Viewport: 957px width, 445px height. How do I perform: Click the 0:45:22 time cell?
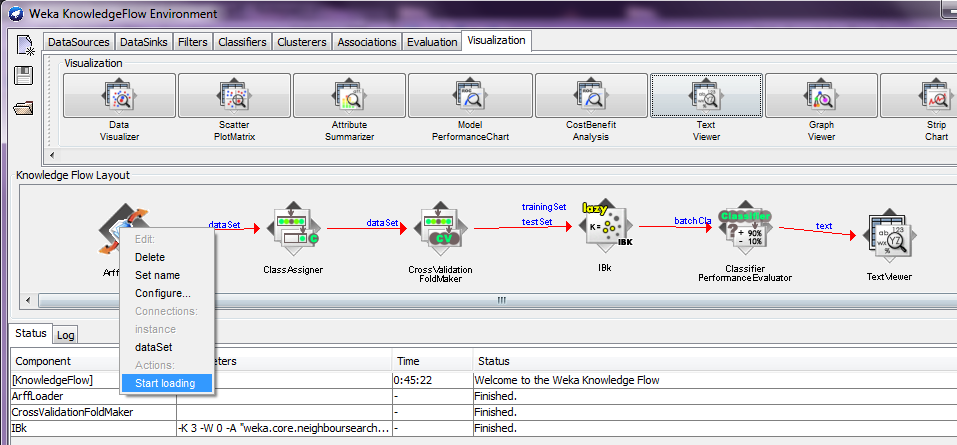pyautogui.click(x=432, y=380)
